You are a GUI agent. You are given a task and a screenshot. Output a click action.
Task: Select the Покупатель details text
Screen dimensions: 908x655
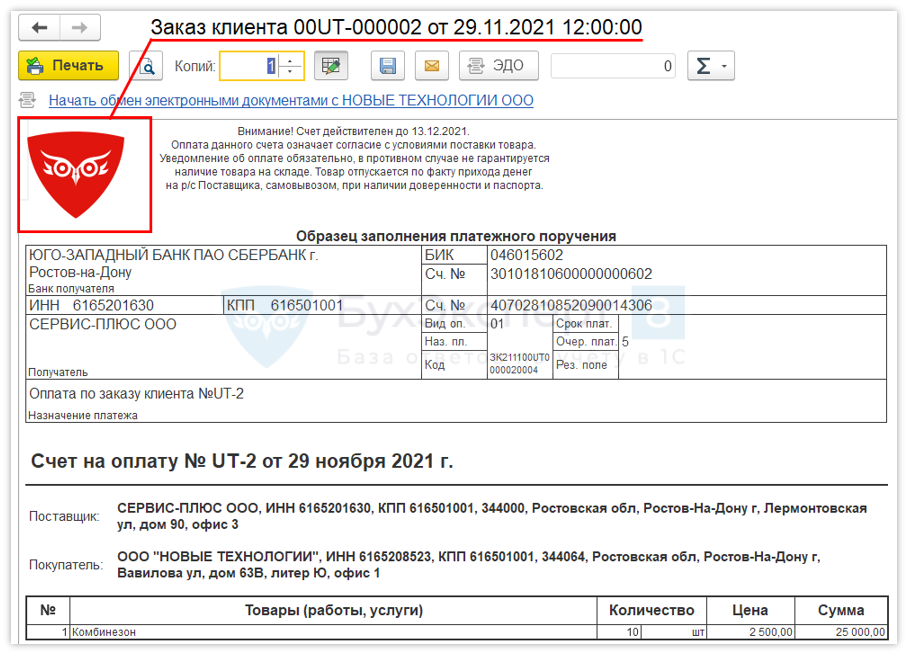(x=468, y=565)
